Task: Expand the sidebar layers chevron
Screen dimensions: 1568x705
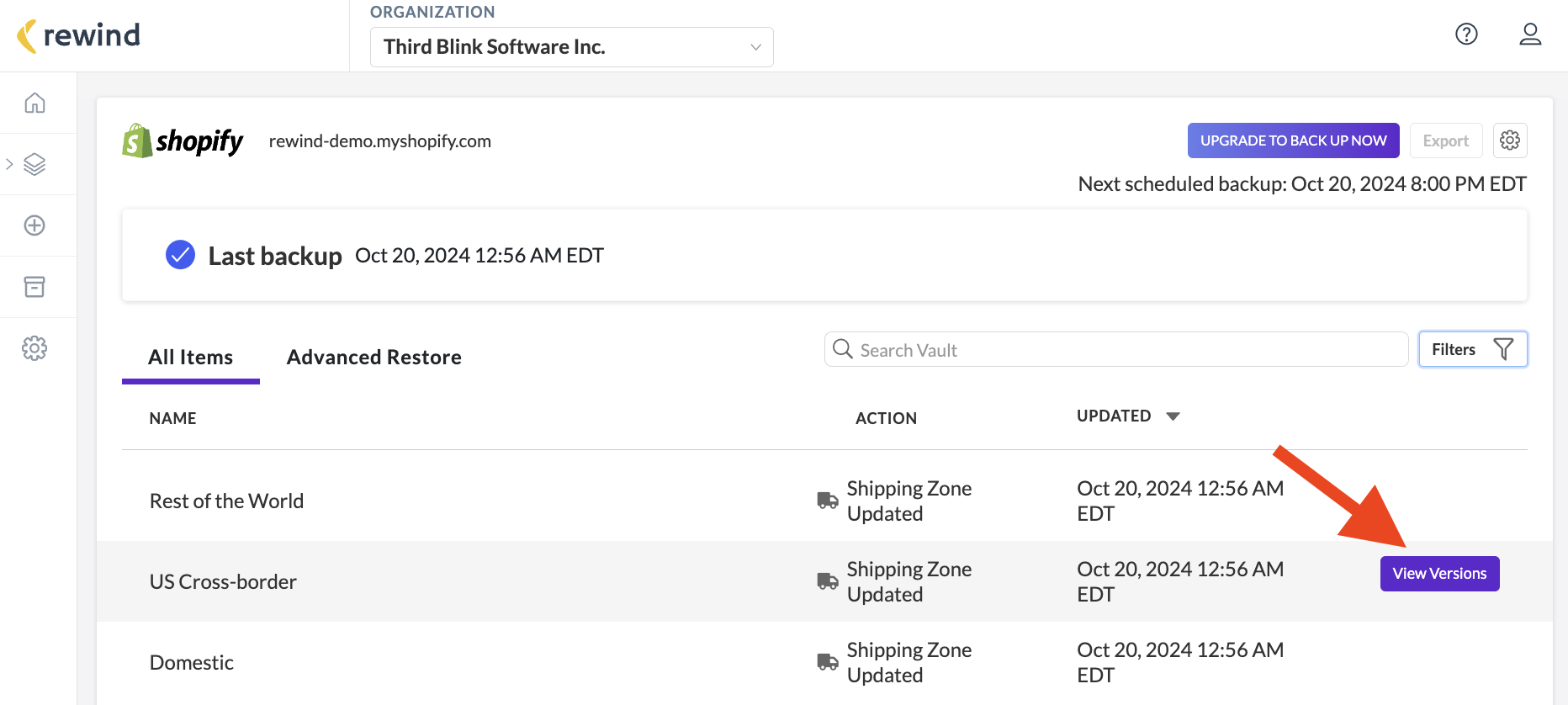Action: (9, 164)
